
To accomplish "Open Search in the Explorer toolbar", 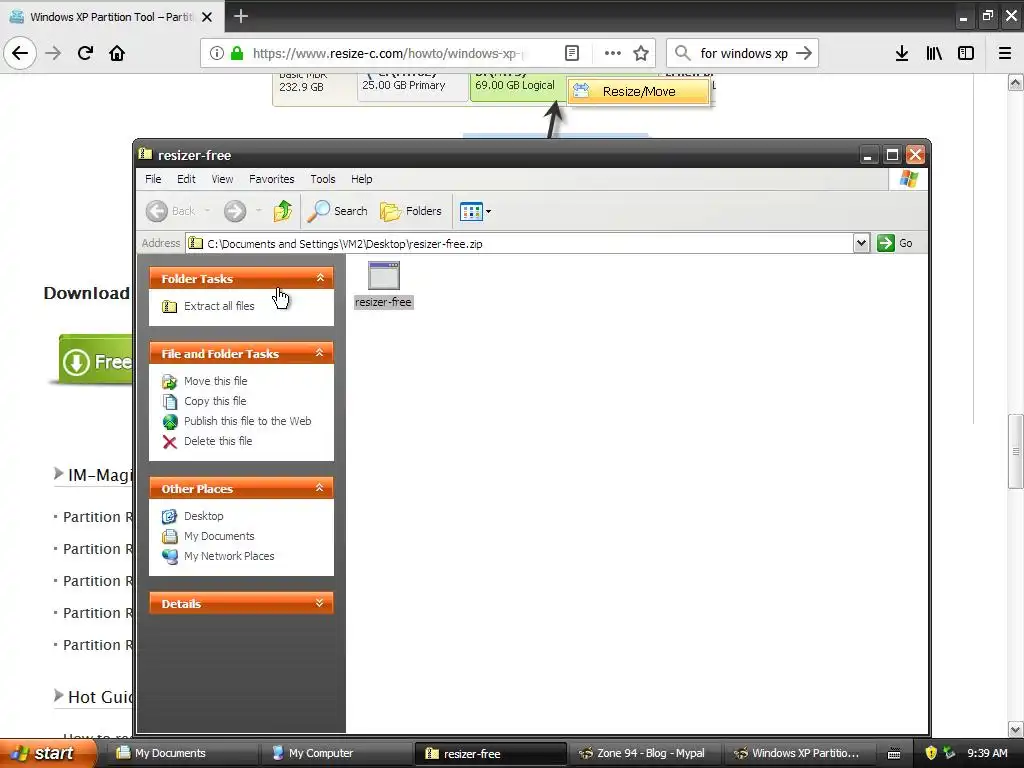I will (338, 211).
